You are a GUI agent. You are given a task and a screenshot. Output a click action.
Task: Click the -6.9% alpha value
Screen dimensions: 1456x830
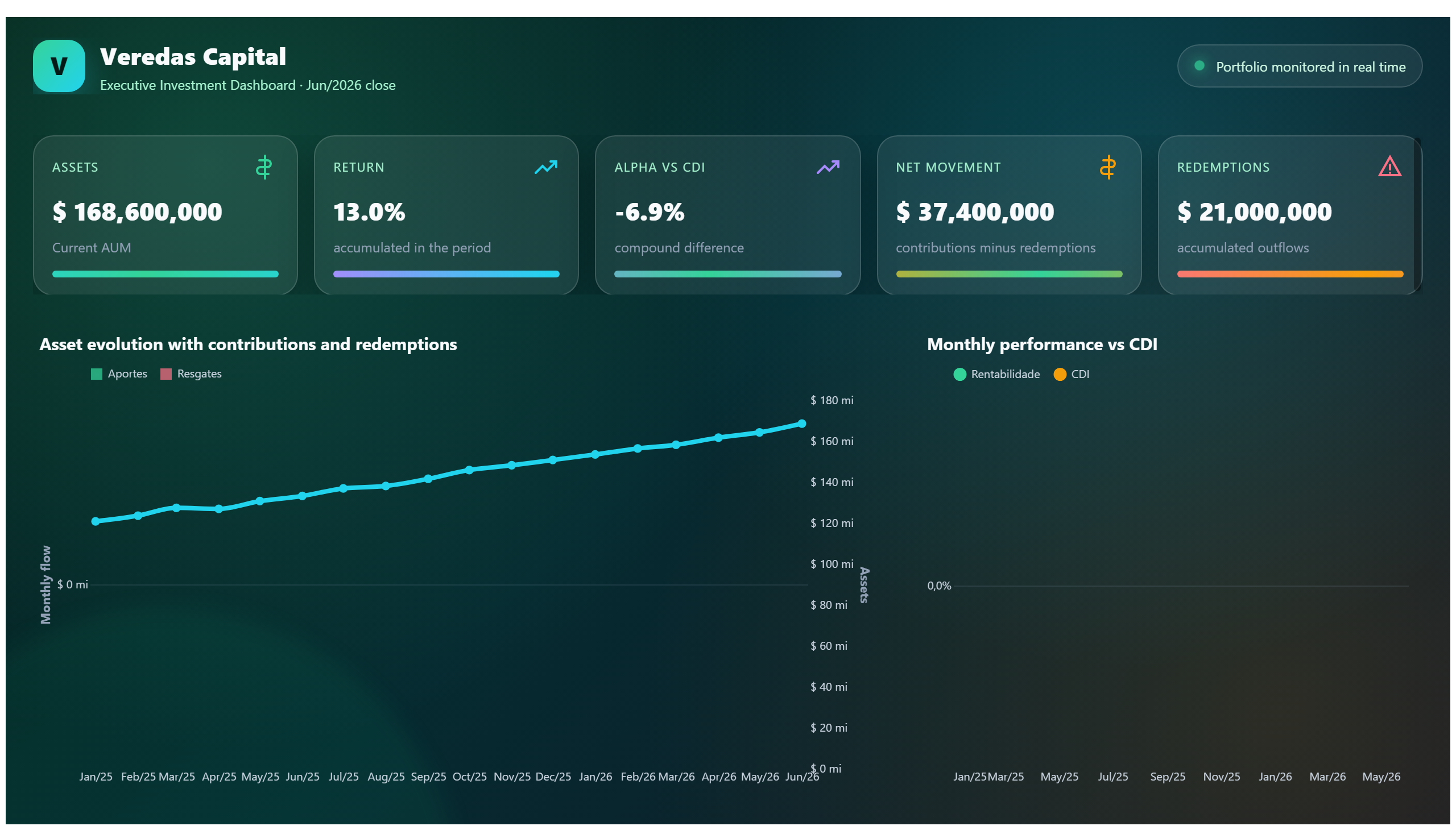[650, 212]
